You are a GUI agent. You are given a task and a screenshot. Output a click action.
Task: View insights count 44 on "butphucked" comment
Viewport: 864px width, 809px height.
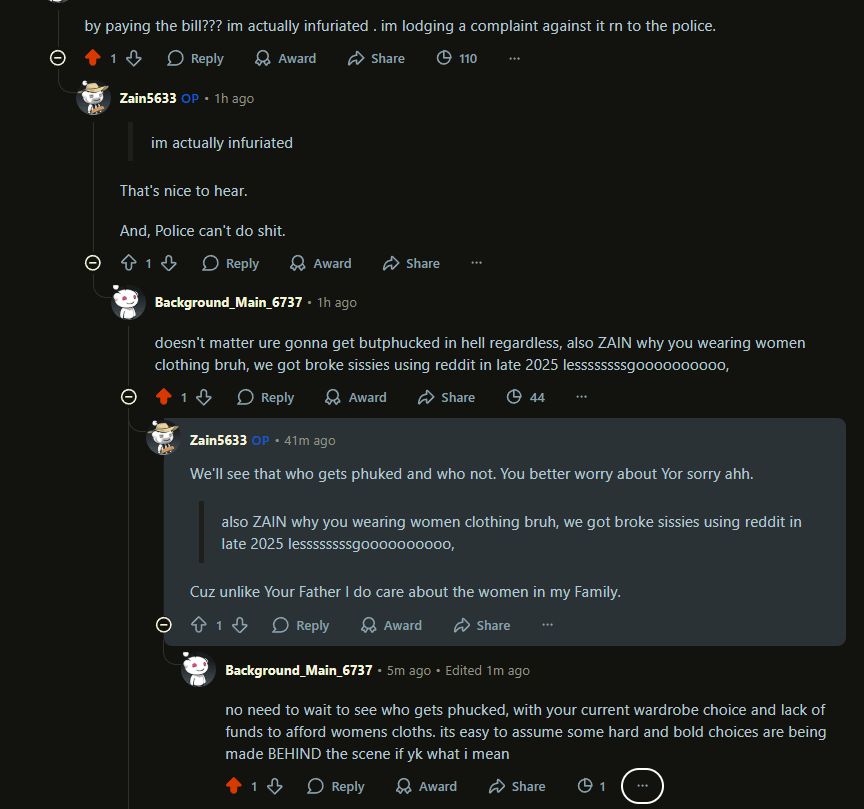coord(526,397)
